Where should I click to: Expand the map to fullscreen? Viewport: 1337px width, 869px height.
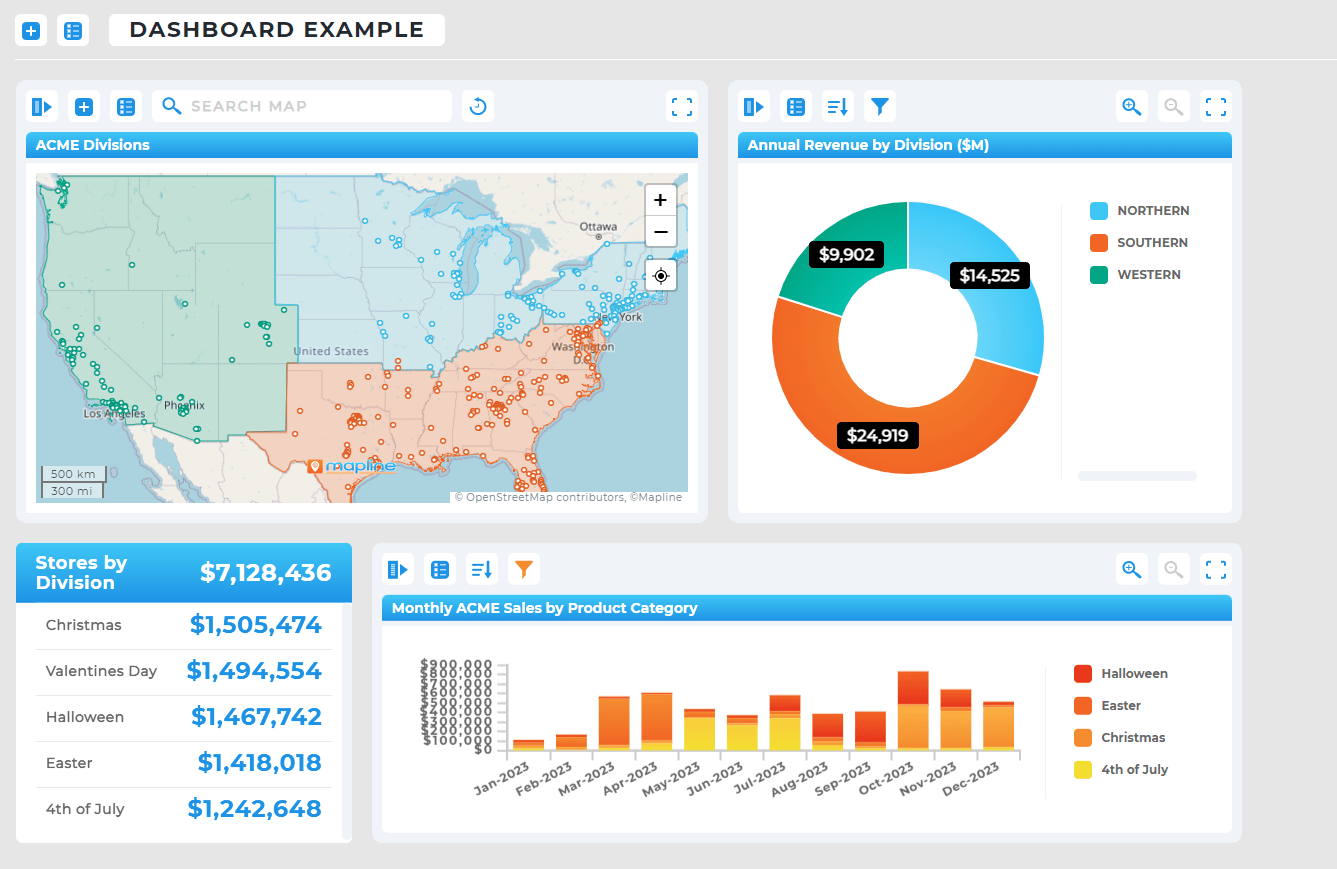point(681,106)
